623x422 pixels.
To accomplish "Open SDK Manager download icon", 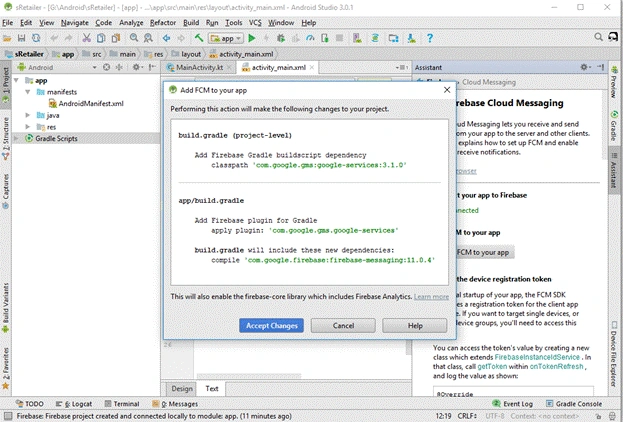I will point(411,38).
